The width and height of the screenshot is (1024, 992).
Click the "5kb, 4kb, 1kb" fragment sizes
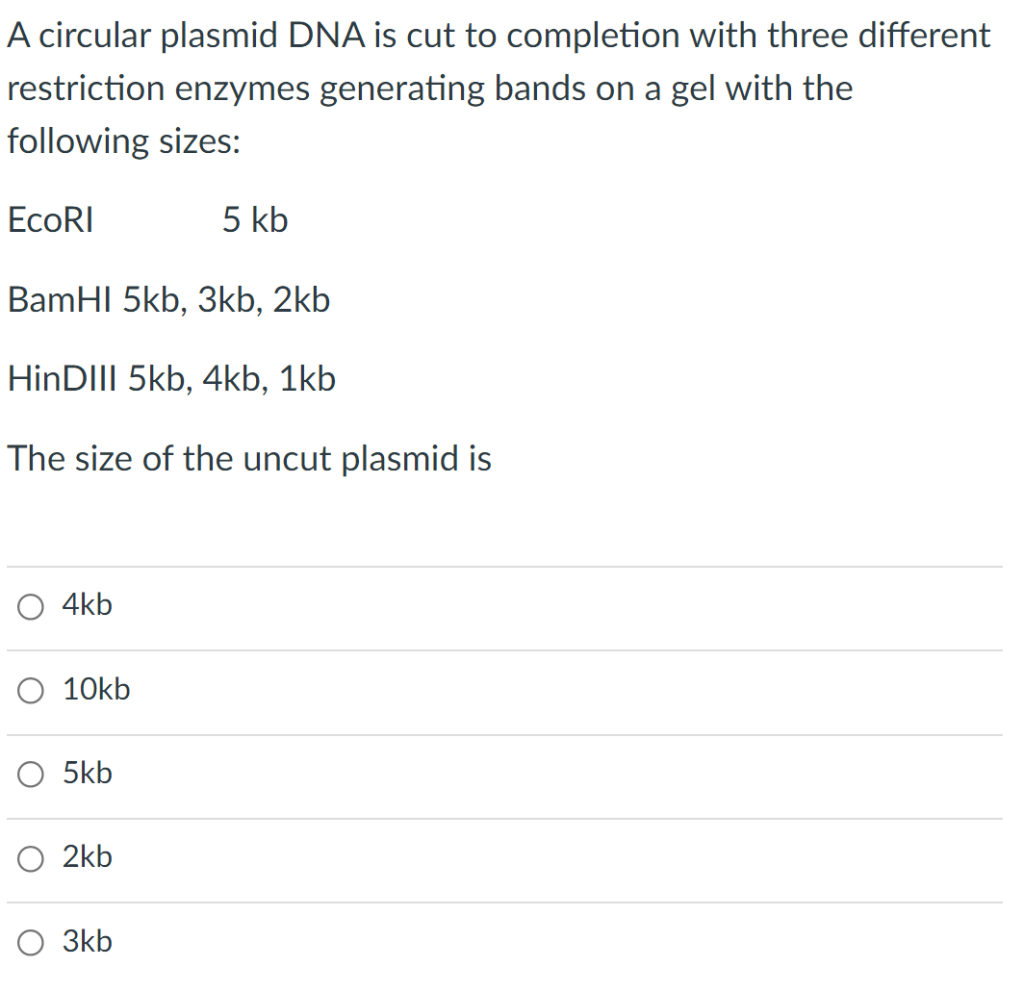[x=232, y=379]
